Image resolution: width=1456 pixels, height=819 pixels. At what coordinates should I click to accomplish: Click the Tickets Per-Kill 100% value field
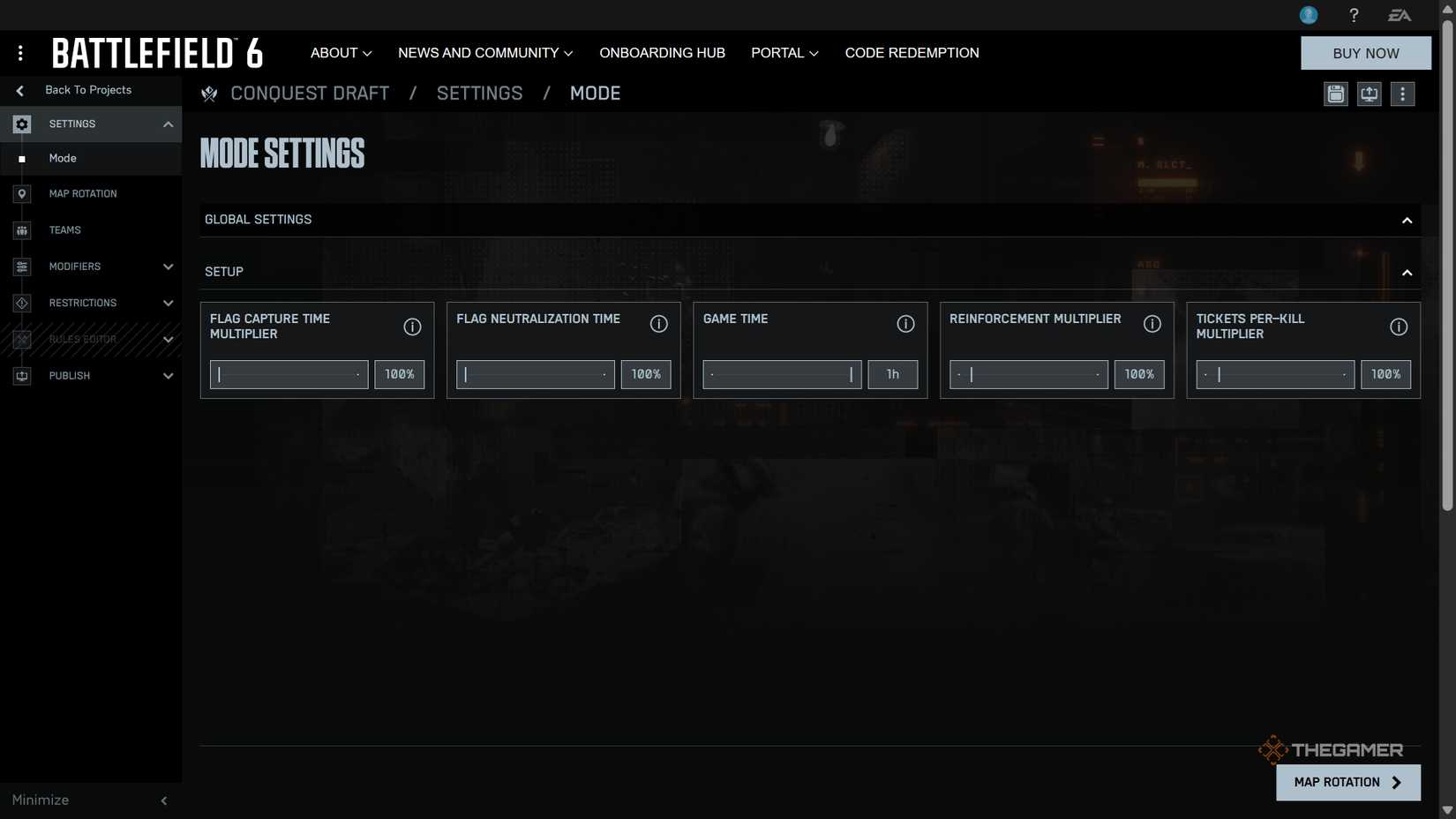tap(1385, 373)
